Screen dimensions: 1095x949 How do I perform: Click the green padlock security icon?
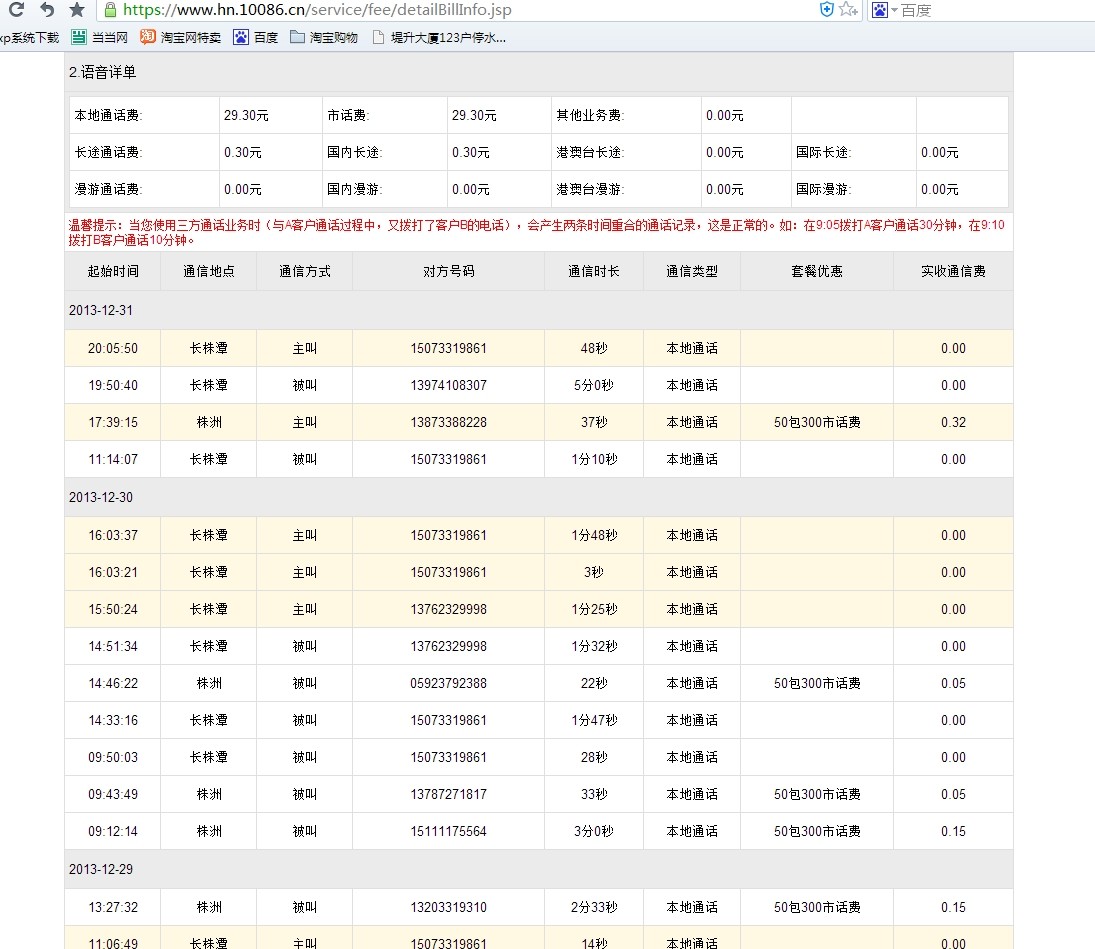click(x=110, y=10)
